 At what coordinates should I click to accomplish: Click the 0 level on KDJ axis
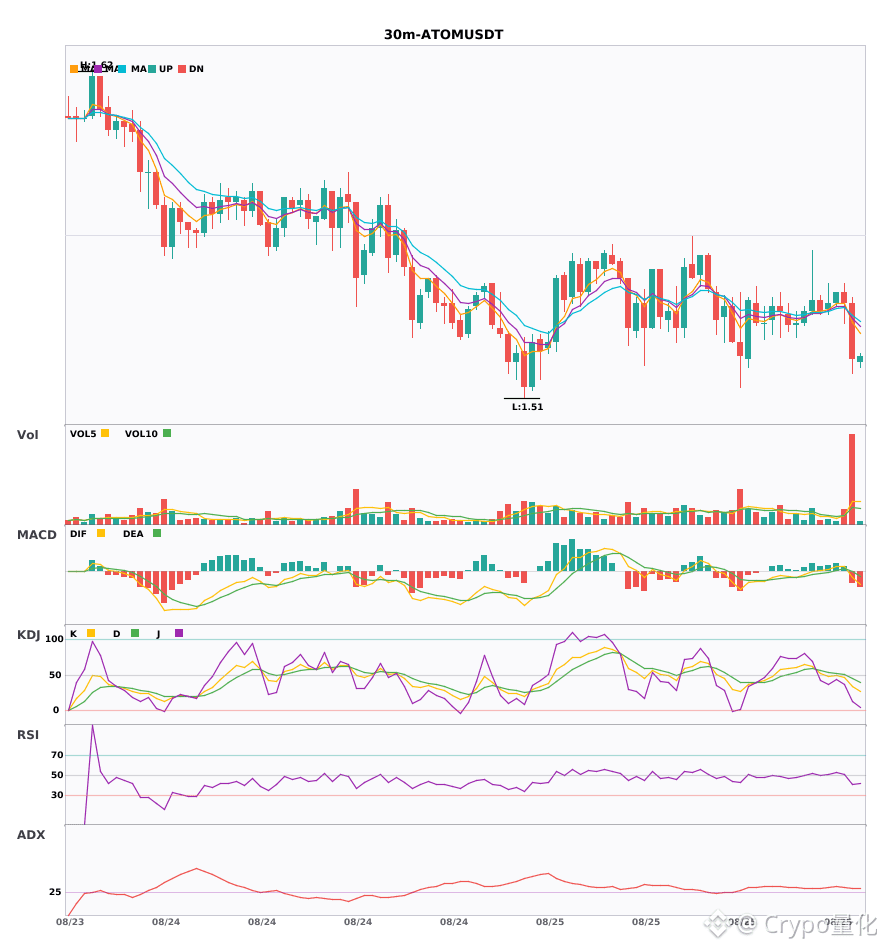(56, 710)
